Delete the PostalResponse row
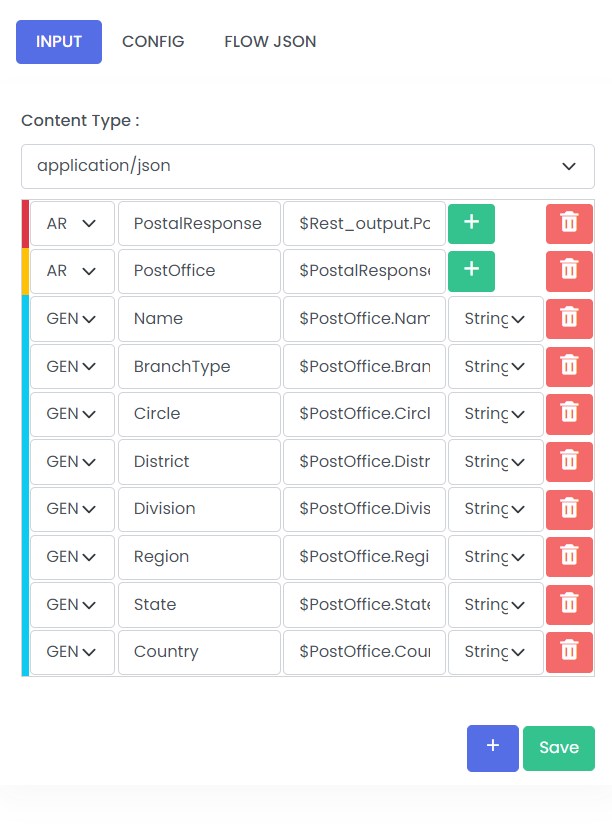The width and height of the screenshot is (612, 837). click(569, 223)
